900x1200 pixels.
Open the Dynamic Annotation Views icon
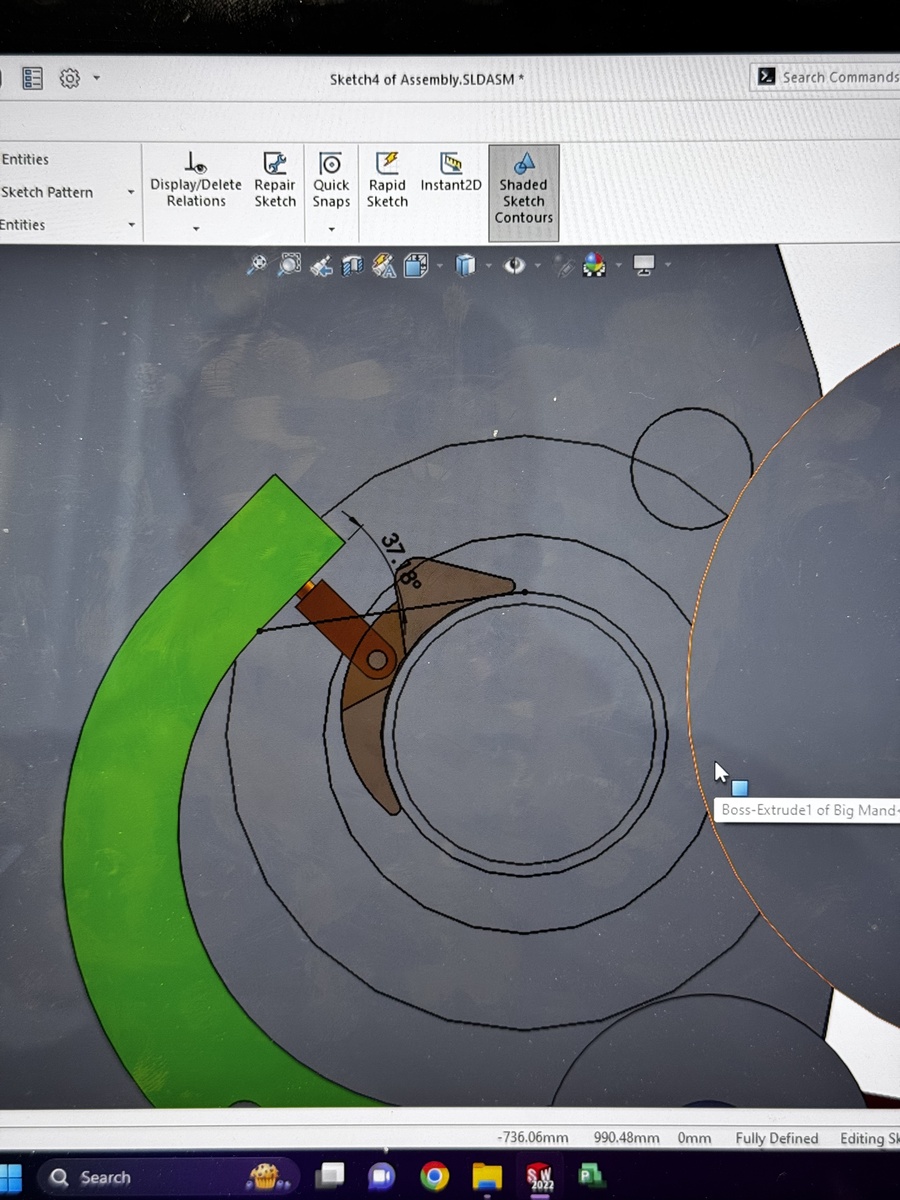pos(384,266)
